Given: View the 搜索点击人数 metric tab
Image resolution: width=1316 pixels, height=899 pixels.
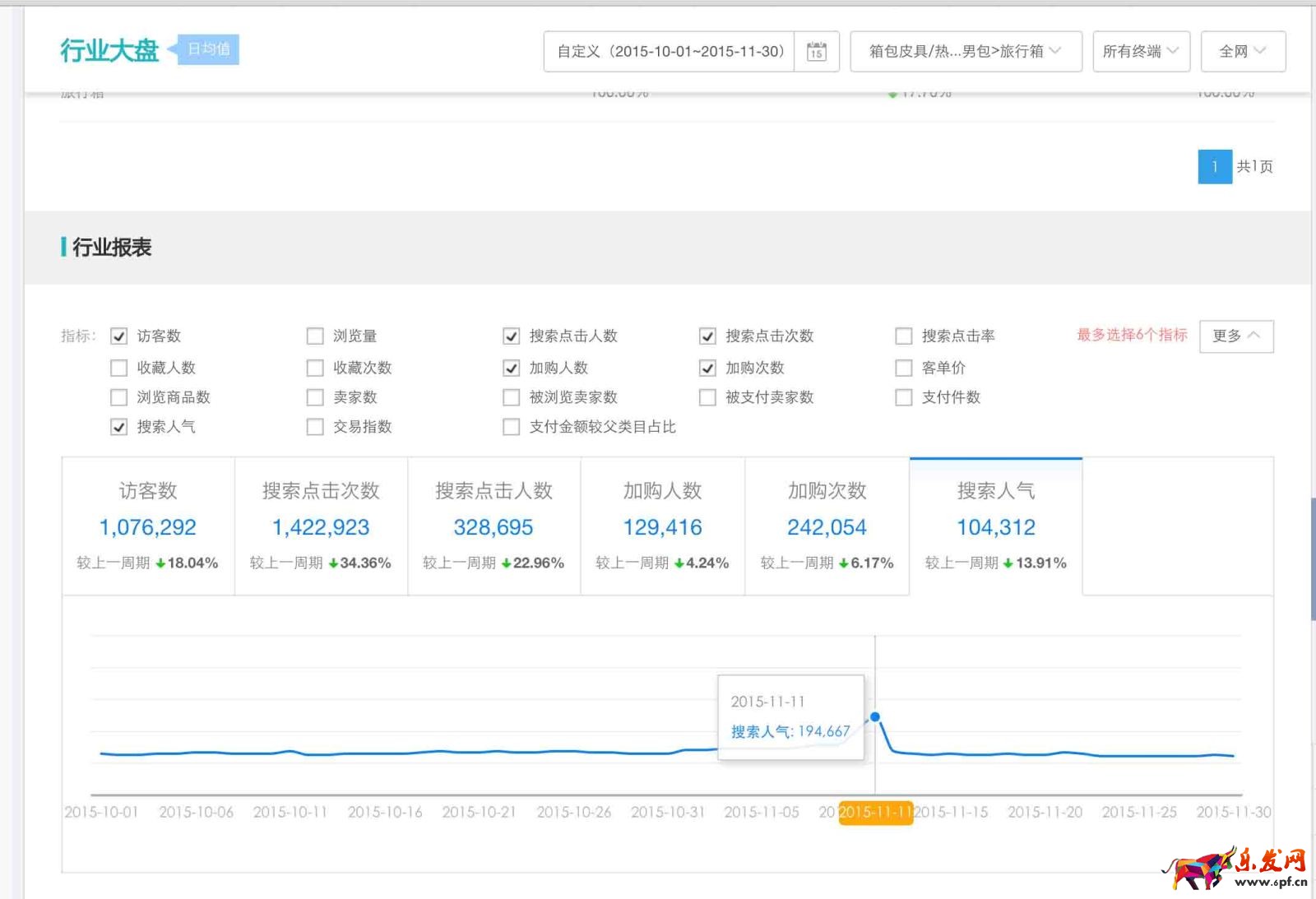Looking at the screenshot, I should [x=493, y=526].
